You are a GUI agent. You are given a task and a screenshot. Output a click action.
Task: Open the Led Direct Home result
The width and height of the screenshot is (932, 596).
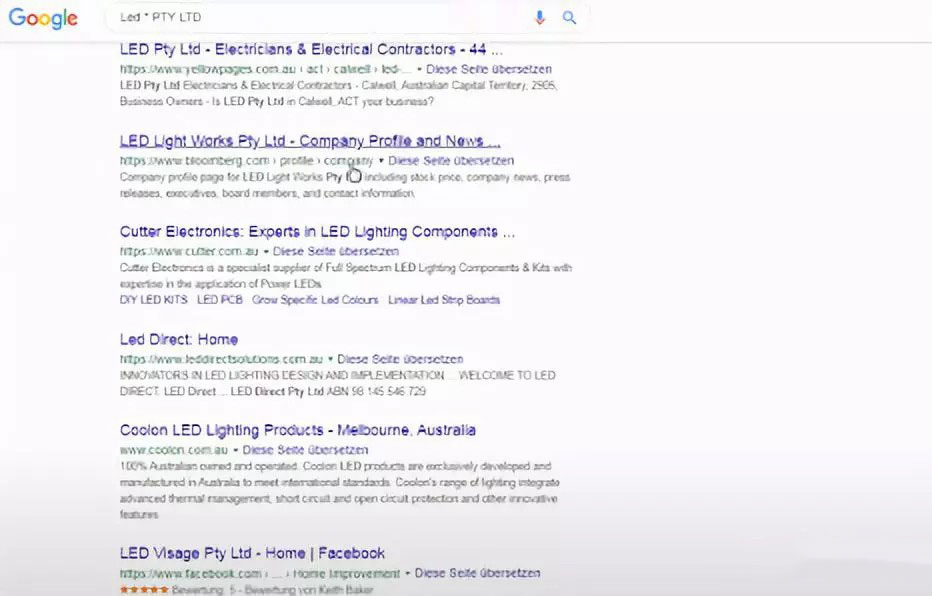click(x=178, y=339)
